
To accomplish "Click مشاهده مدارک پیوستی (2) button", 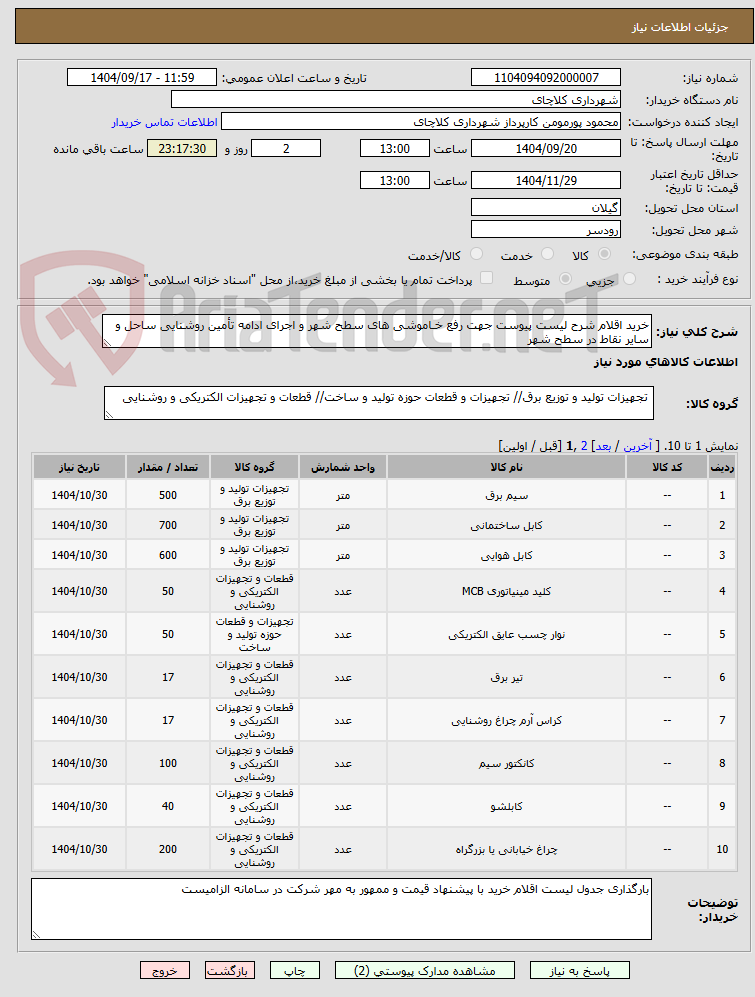I will (424, 970).
